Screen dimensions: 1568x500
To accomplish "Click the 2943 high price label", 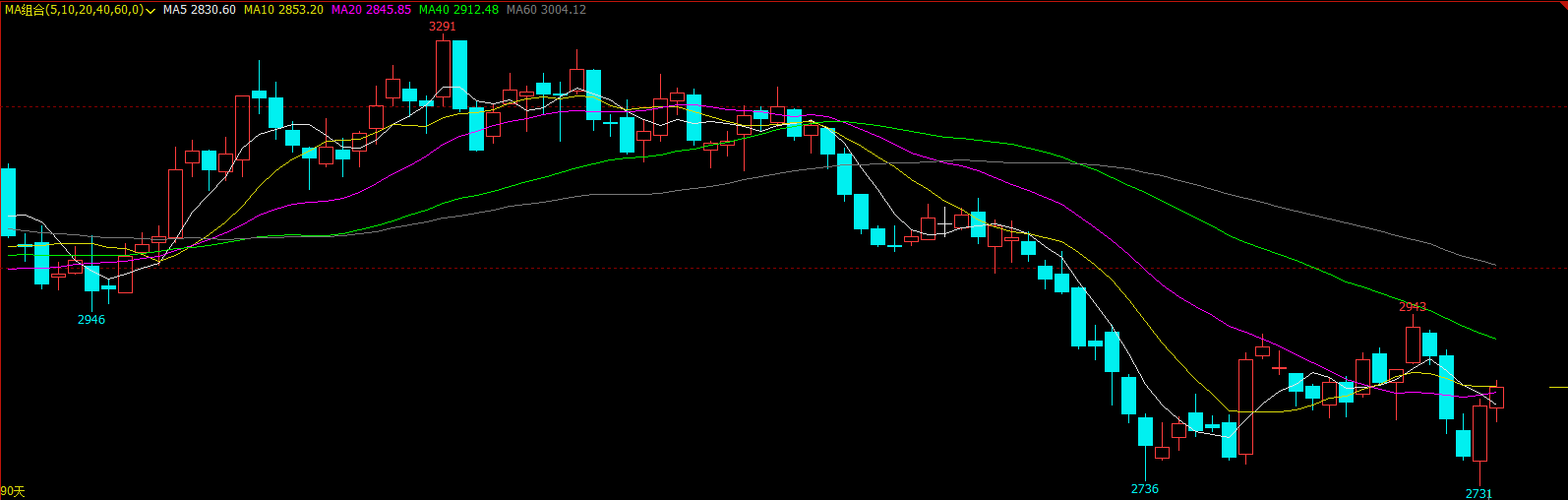I will [1413, 307].
